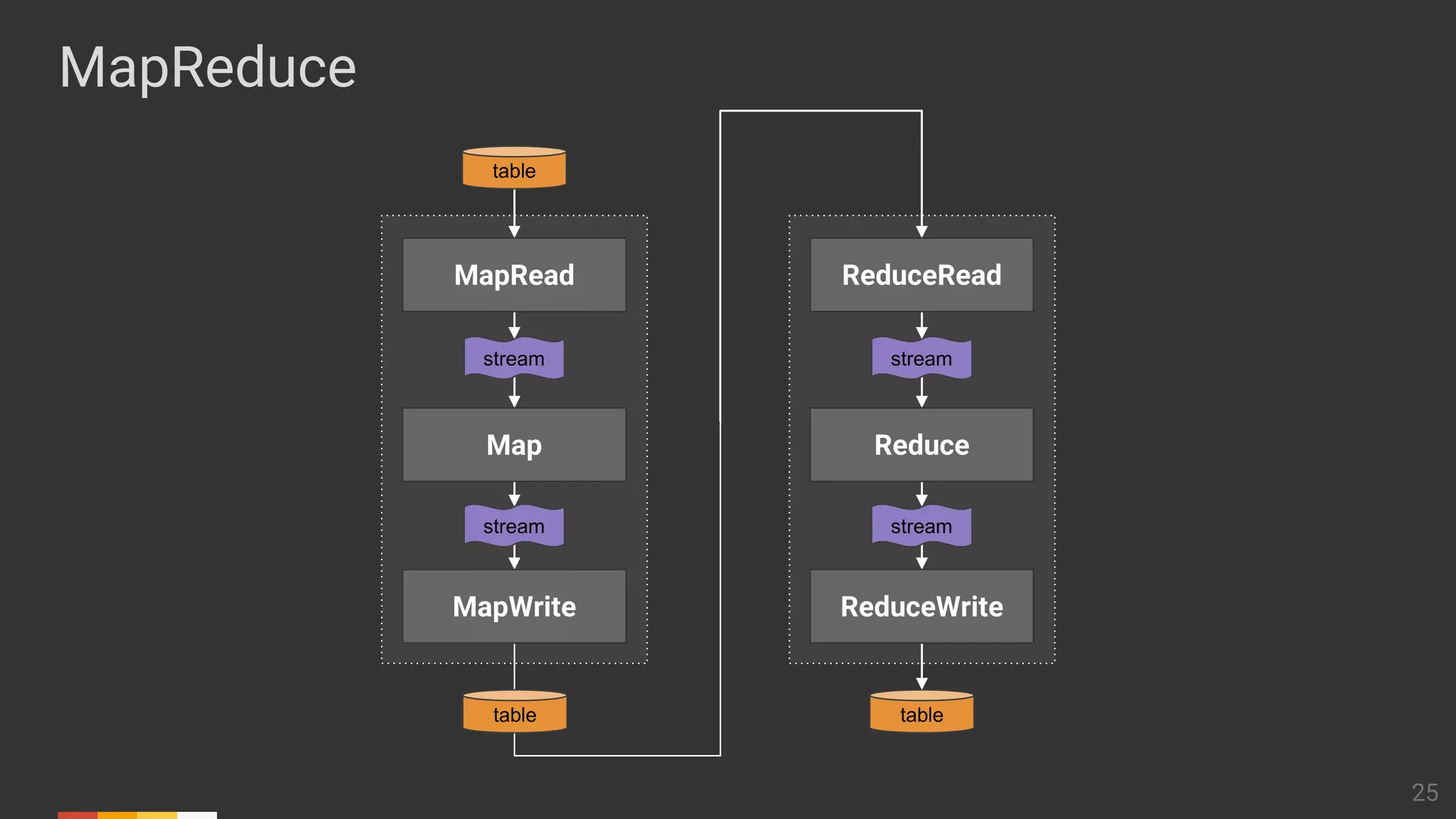The image size is (1456, 819).
Task: Click the orange table cylinder above MapRead
Action: pos(514,169)
